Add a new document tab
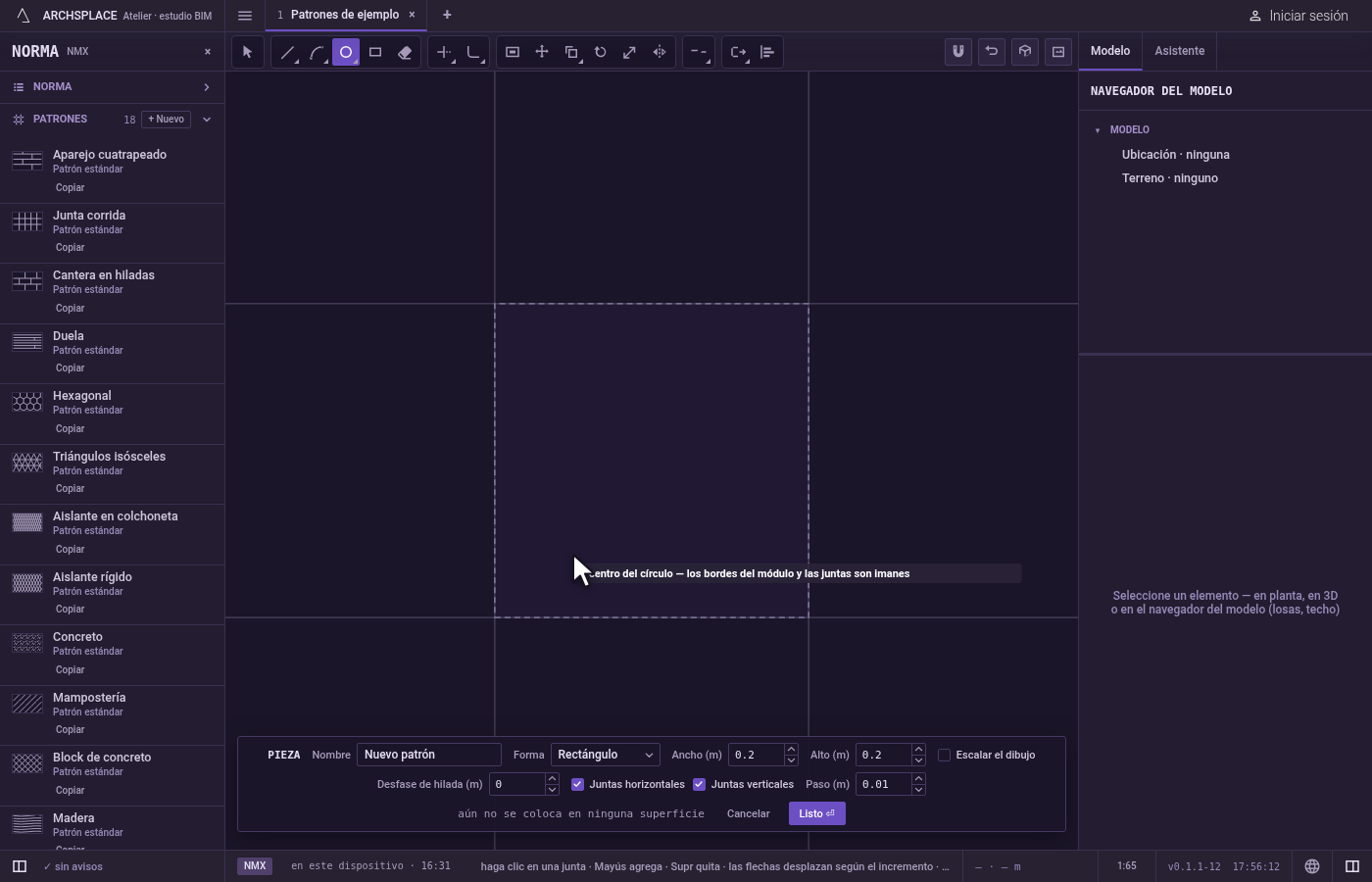Viewport: 1372px width, 882px height. (x=447, y=15)
